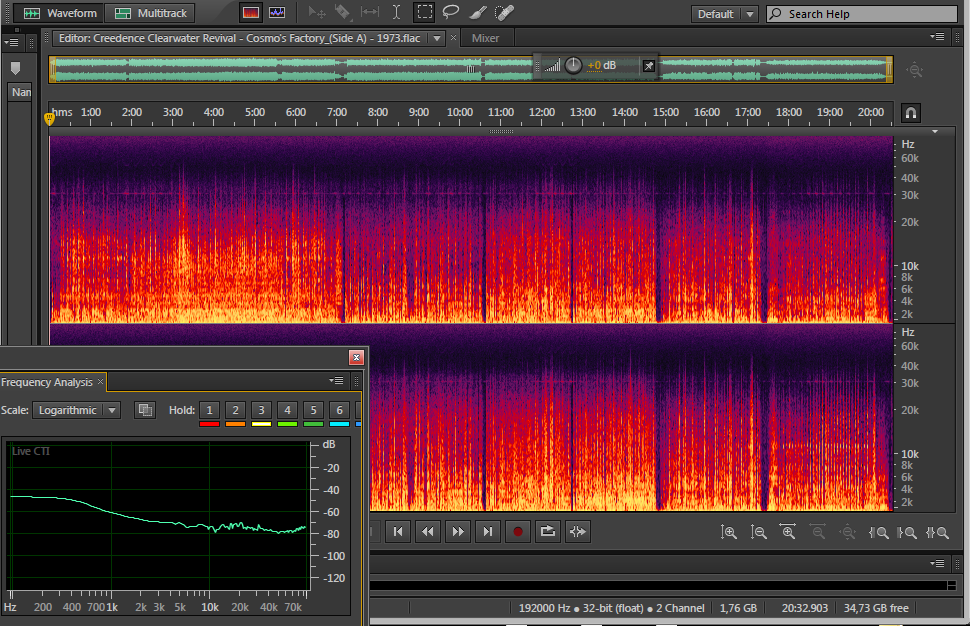Close the Frequency Analysis tab
The width and height of the screenshot is (970, 626).
click(100, 382)
